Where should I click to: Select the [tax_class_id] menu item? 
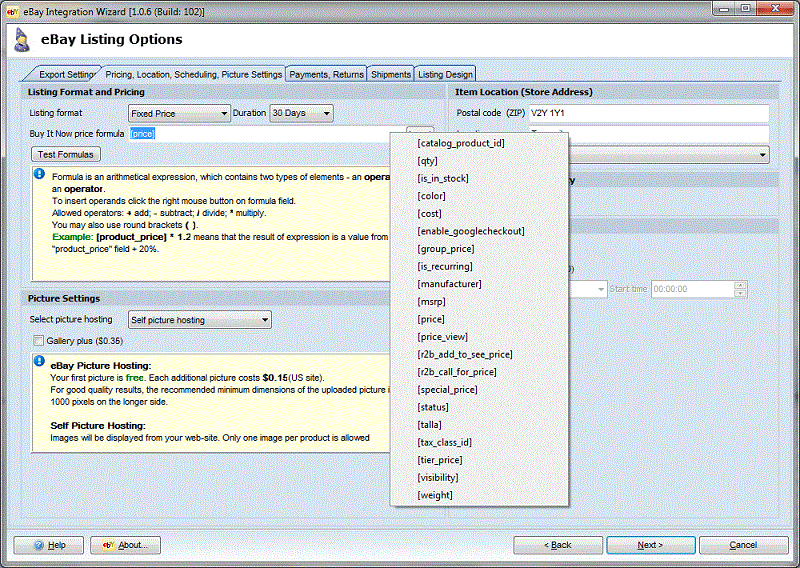coord(479,442)
